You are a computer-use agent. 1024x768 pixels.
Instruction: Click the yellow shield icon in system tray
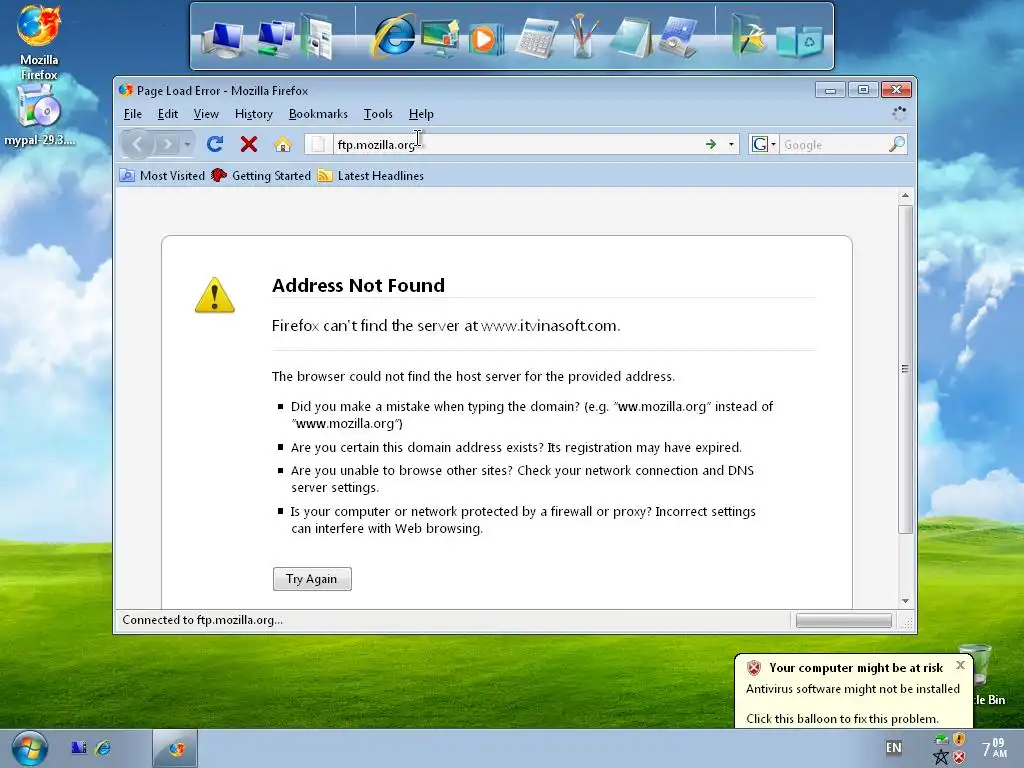pyautogui.click(x=959, y=739)
